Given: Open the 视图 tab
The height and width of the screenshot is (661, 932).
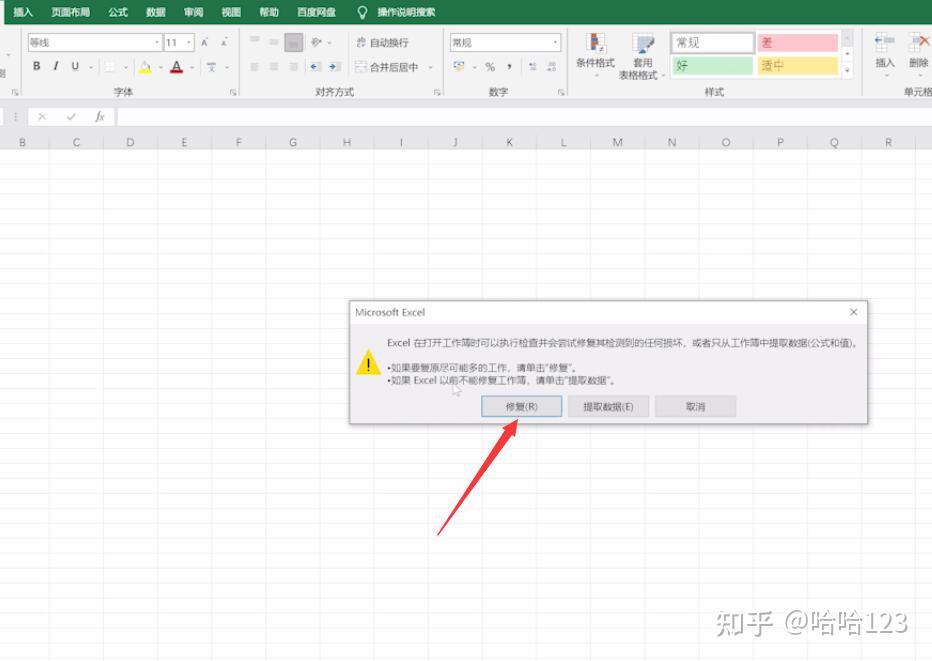Looking at the screenshot, I should point(231,12).
